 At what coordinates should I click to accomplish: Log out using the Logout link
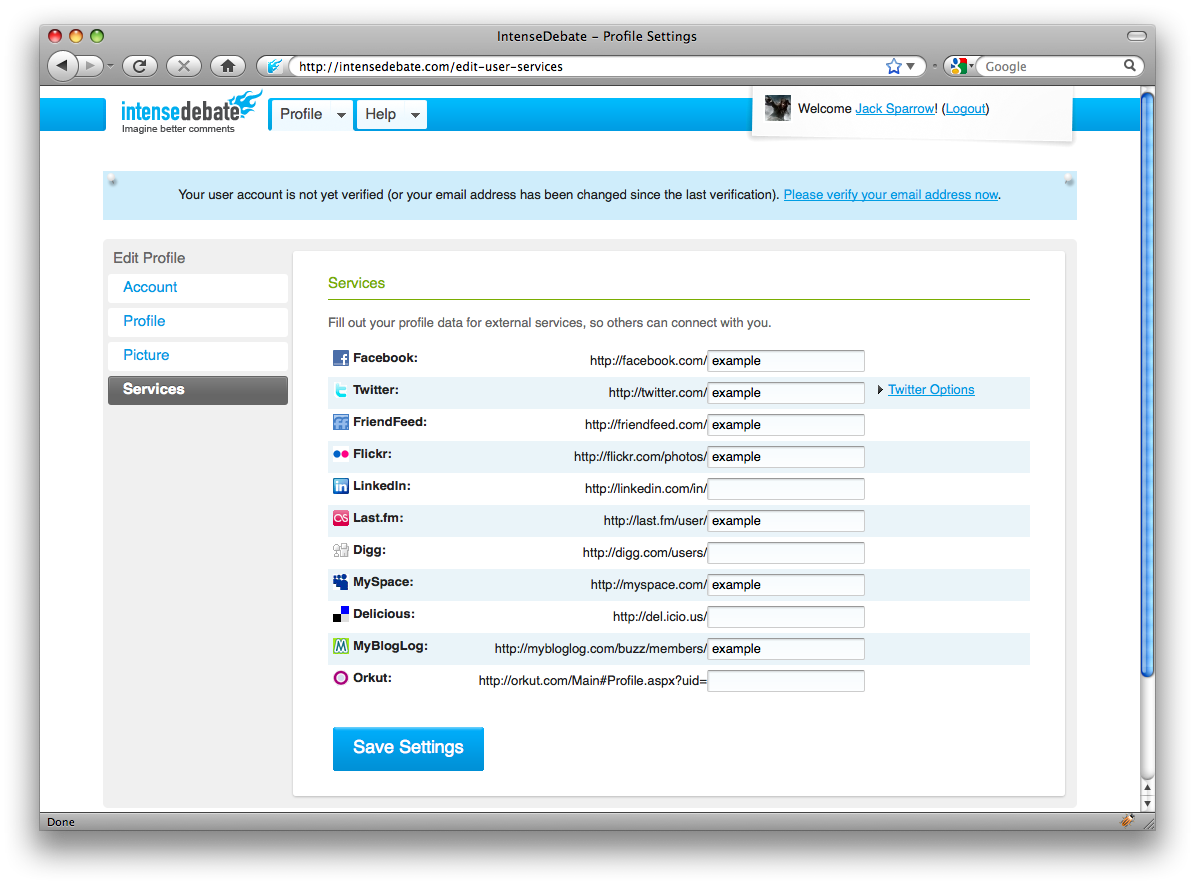(x=965, y=109)
